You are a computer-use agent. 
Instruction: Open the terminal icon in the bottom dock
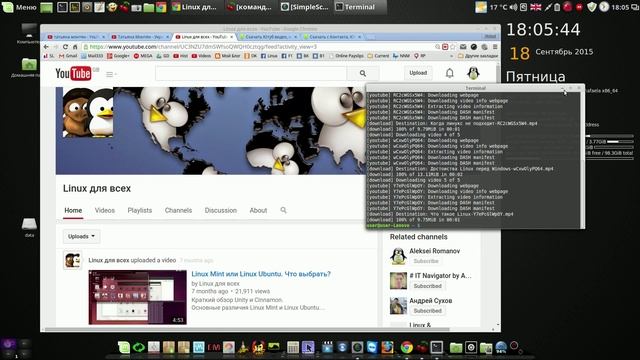click(437, 347)
